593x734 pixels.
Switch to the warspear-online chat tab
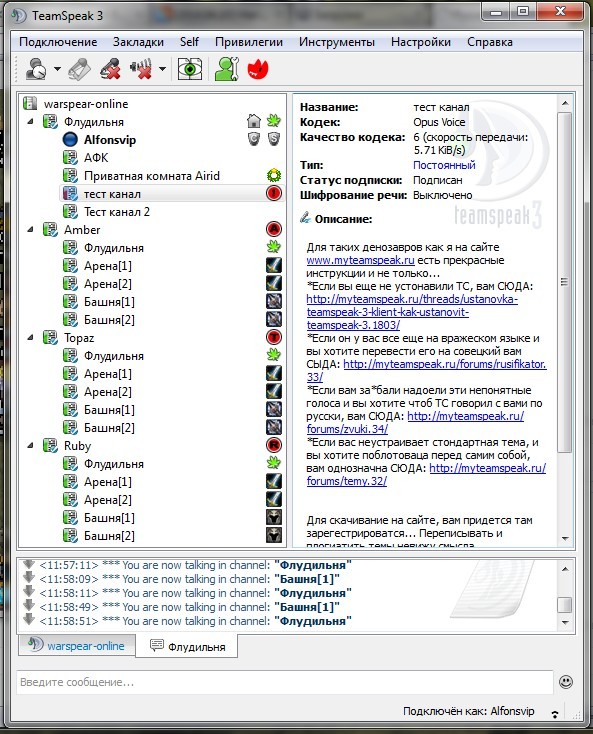point(77,646)
